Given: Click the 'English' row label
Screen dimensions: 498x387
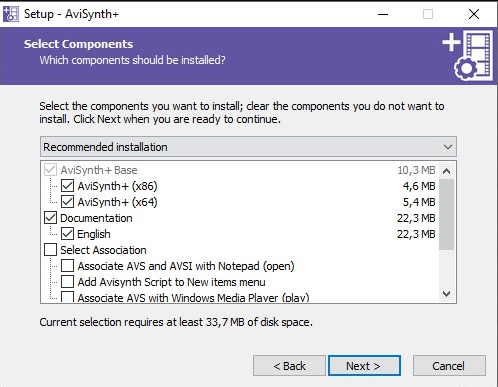Looking at the screenshot, I should pyautogui.click(x=94, y=234).
